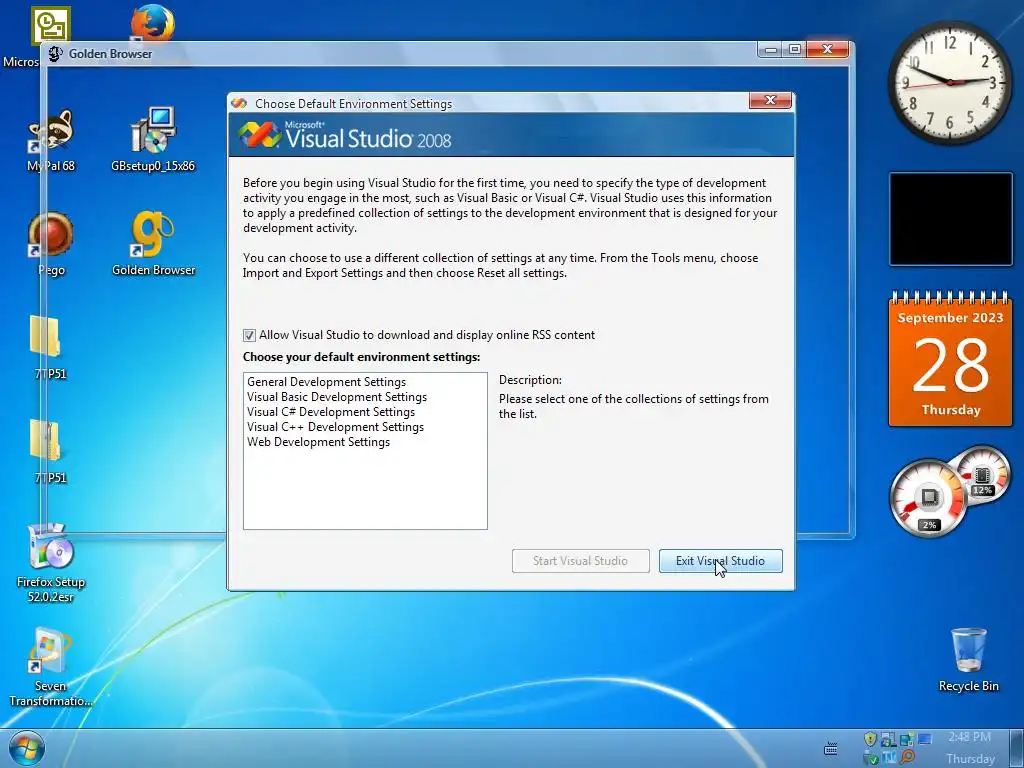
Task: Select Visual Basic Development Settings
Action: click(x=337, y=397)
